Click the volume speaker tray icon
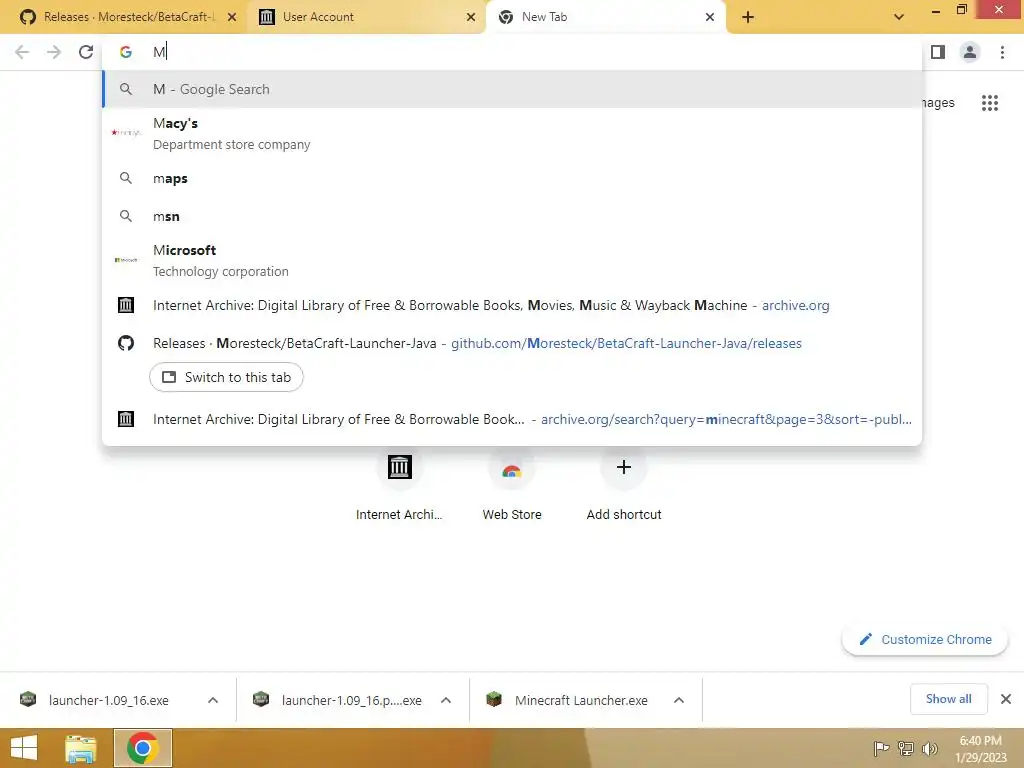1024x768 pixels. pyautogui.click(x=929, y=748)
